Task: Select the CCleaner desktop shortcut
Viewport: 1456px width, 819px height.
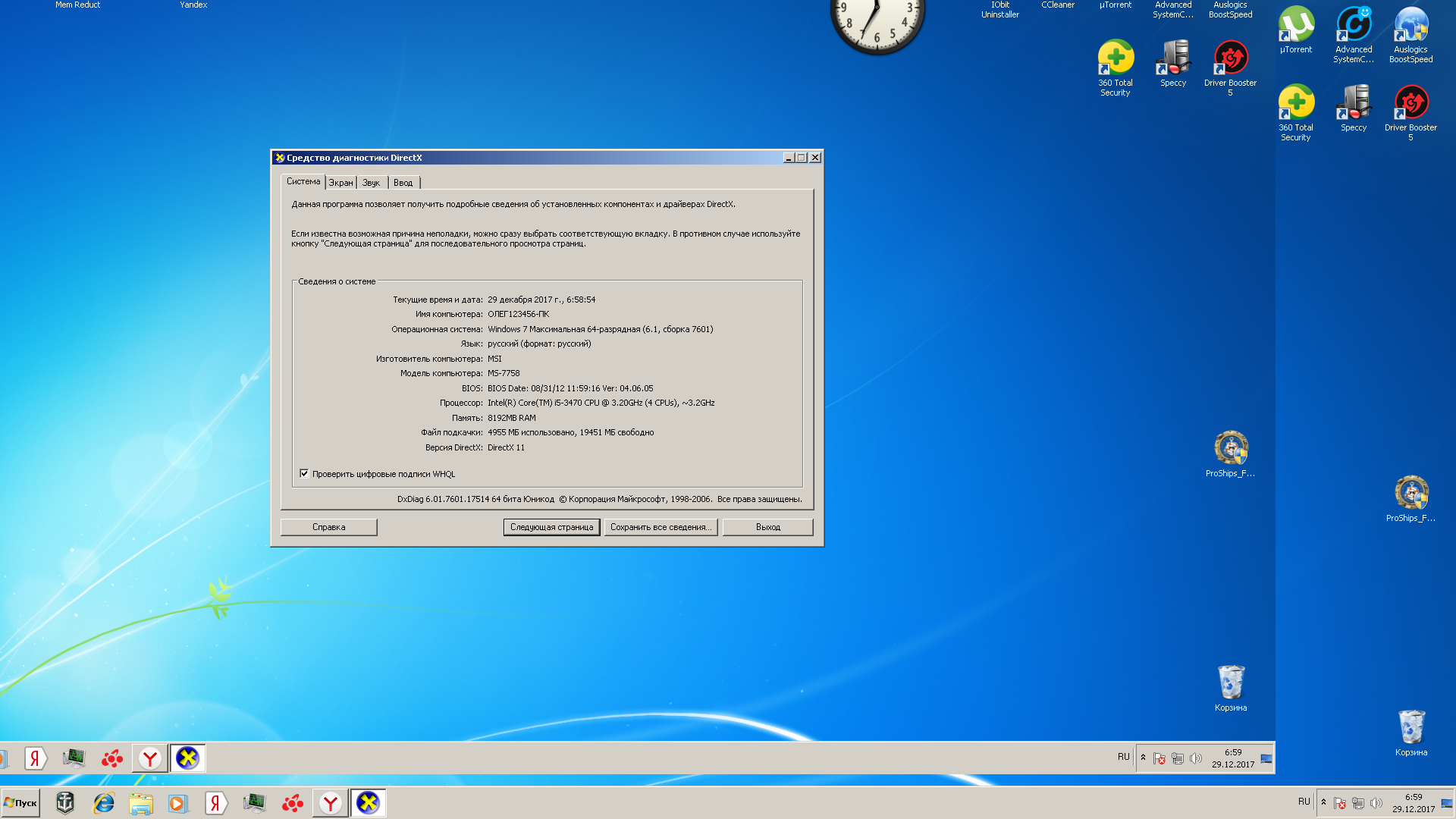Action: click(1058, 5)
